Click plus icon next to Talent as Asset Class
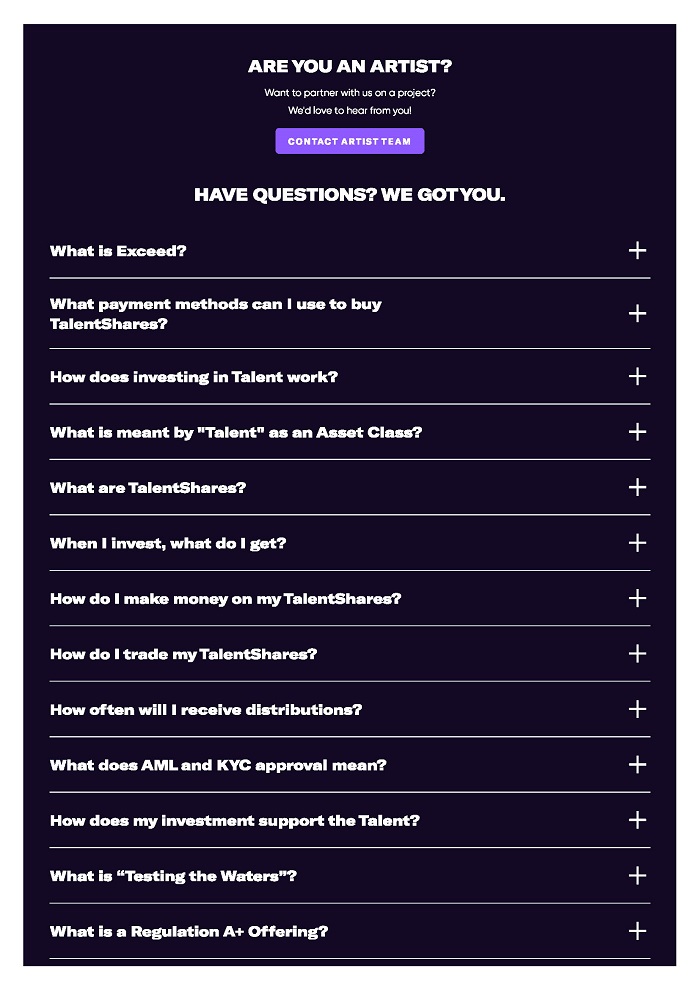Image resolution: width=700 pixels, height=989 pixels. pyautogui.click(x=637, y=432)
